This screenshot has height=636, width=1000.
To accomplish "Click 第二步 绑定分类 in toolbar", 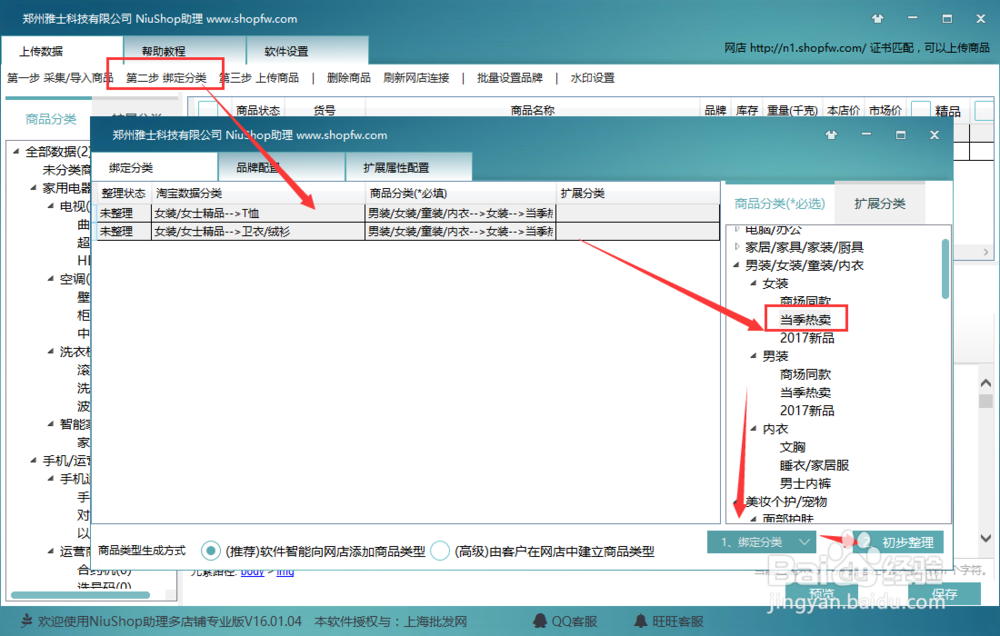I will pyautogui.click(x=166, y=78).
